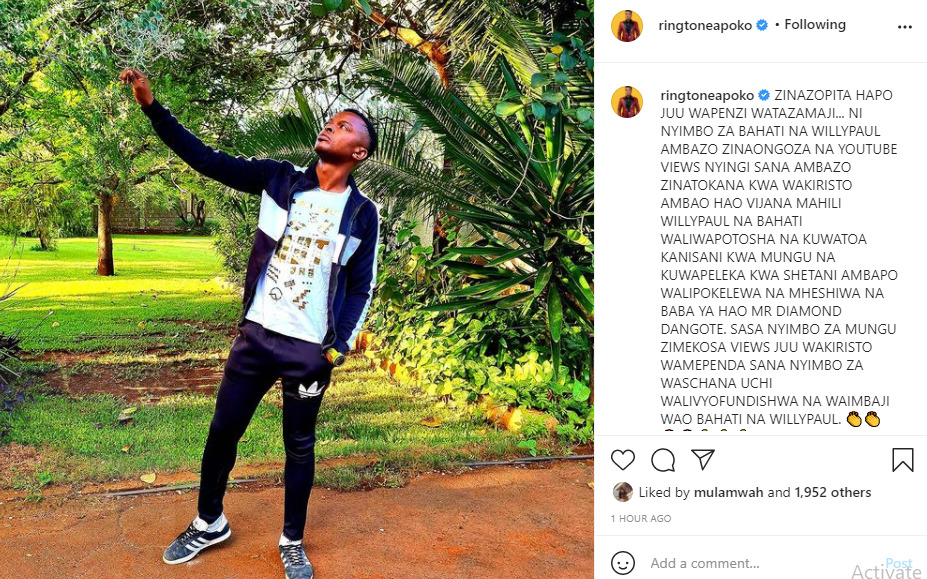Focus the Add a comment field
Viewport: 927px width, 579px height.
tap(763, 563)
